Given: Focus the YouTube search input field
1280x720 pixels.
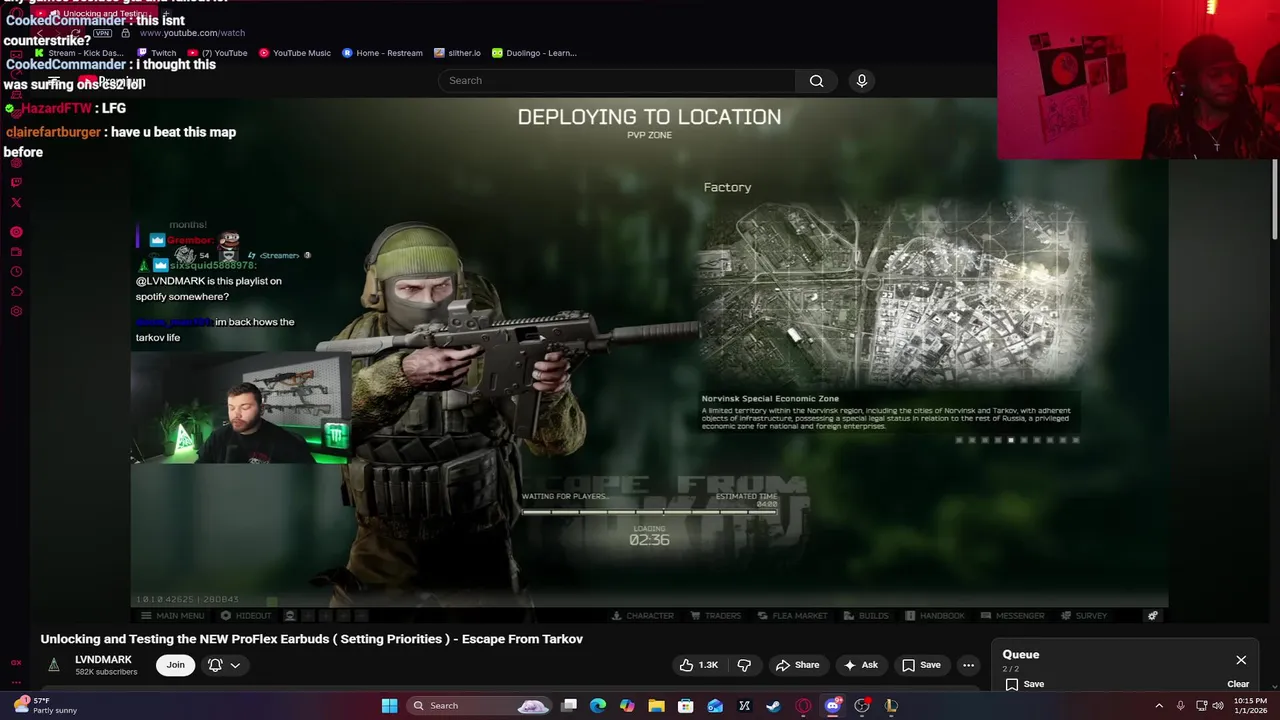Looking at the screenshot, I should pyautogui.click(x=617, y=81).
